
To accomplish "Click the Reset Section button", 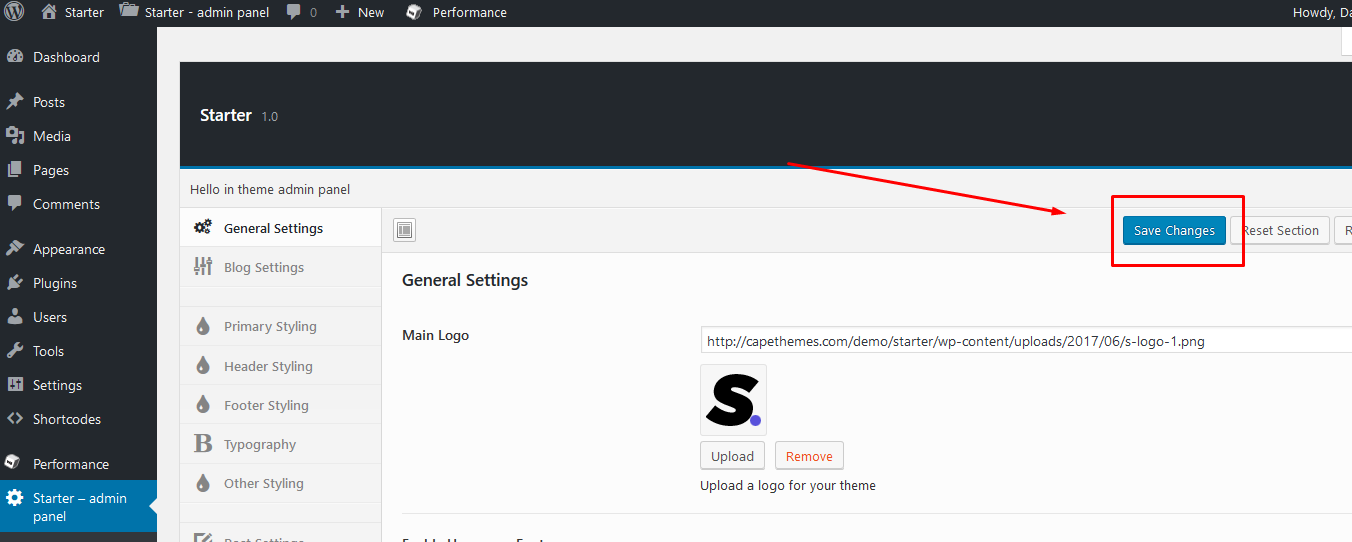I will 1280,230.
